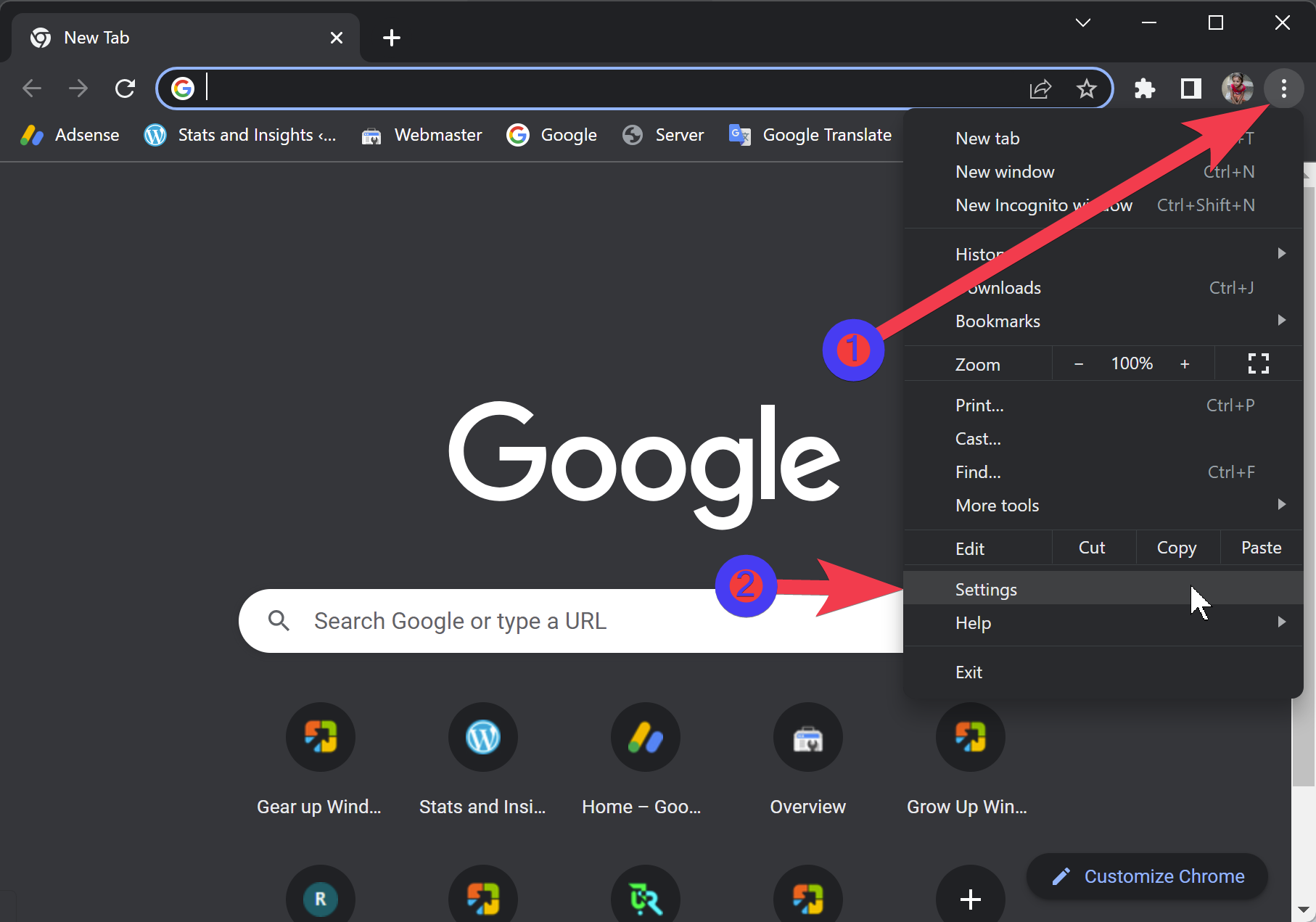This screenshot has height=922, width=1316.
Task: Choose New tab from the menu
Action: 1103,139
